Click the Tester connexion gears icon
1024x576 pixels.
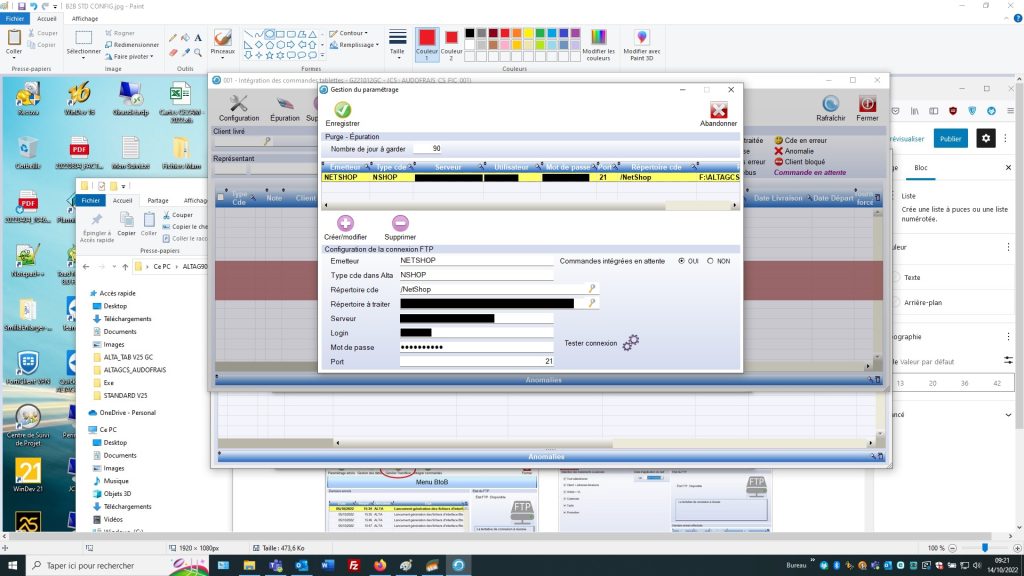[630, 343]
